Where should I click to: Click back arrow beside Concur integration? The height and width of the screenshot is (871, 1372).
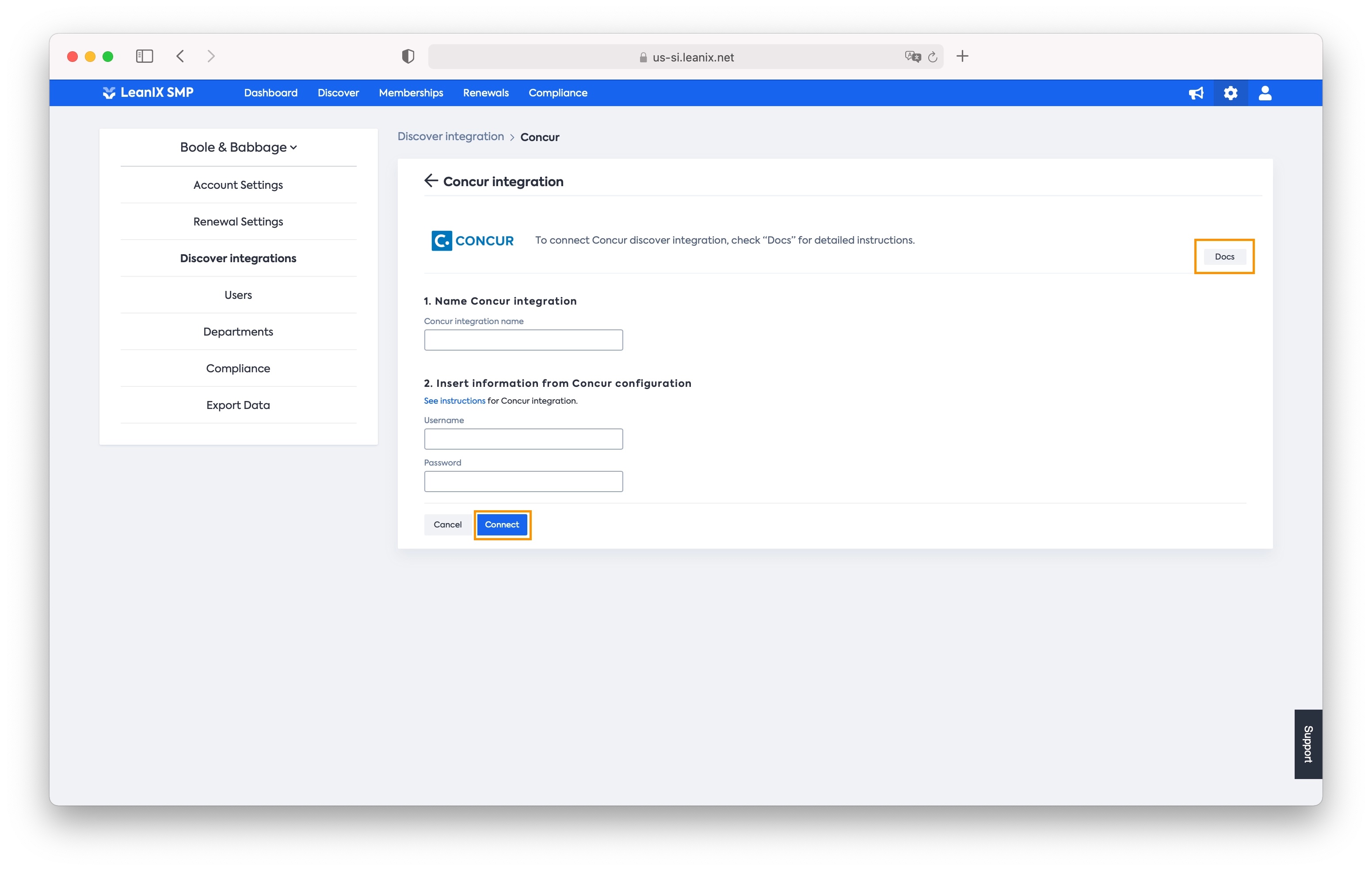point(431,181)
